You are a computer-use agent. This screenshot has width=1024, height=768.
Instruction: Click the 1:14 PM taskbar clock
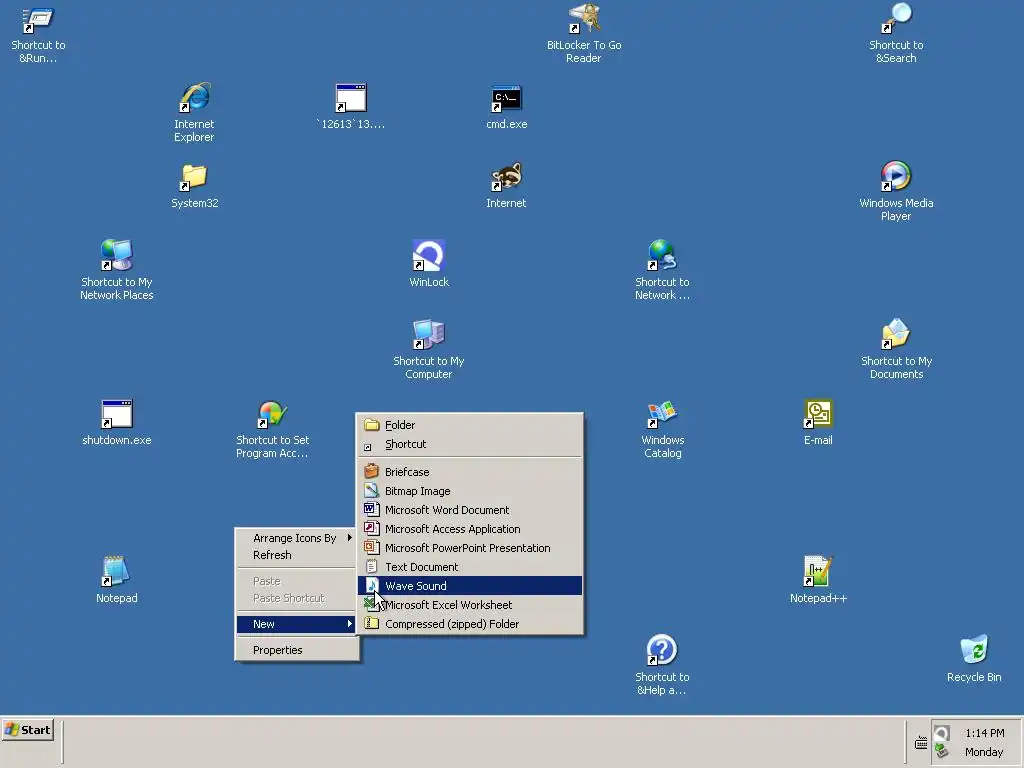tap(984, 733)
